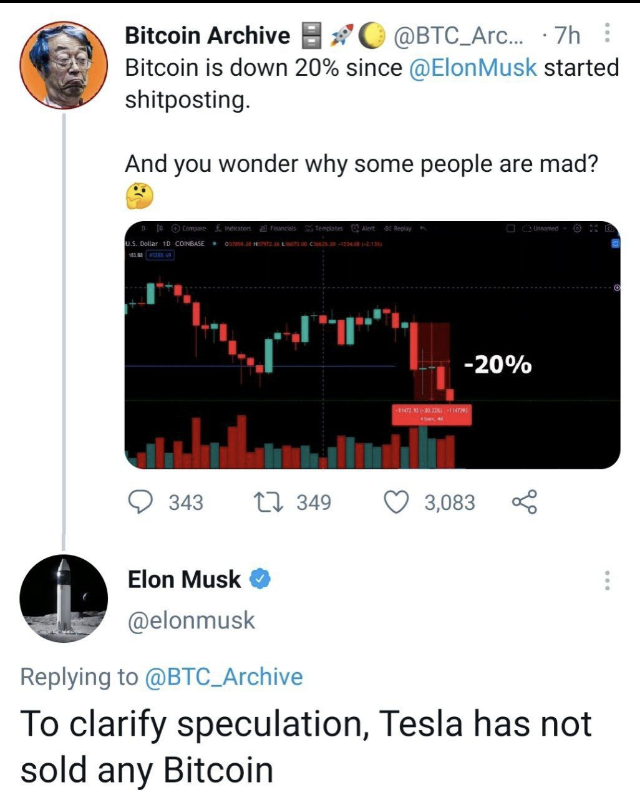Open the Elon Musk display name

pos(184,580)
